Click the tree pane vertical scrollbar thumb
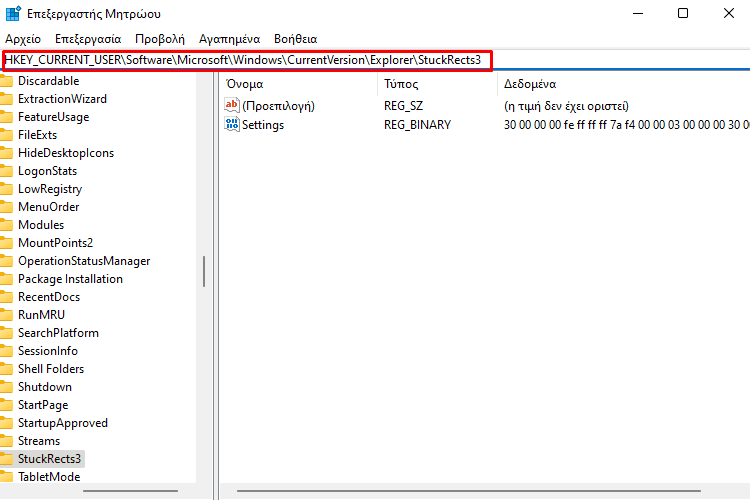This screenshot has width=750, height=500. point(204,271)
